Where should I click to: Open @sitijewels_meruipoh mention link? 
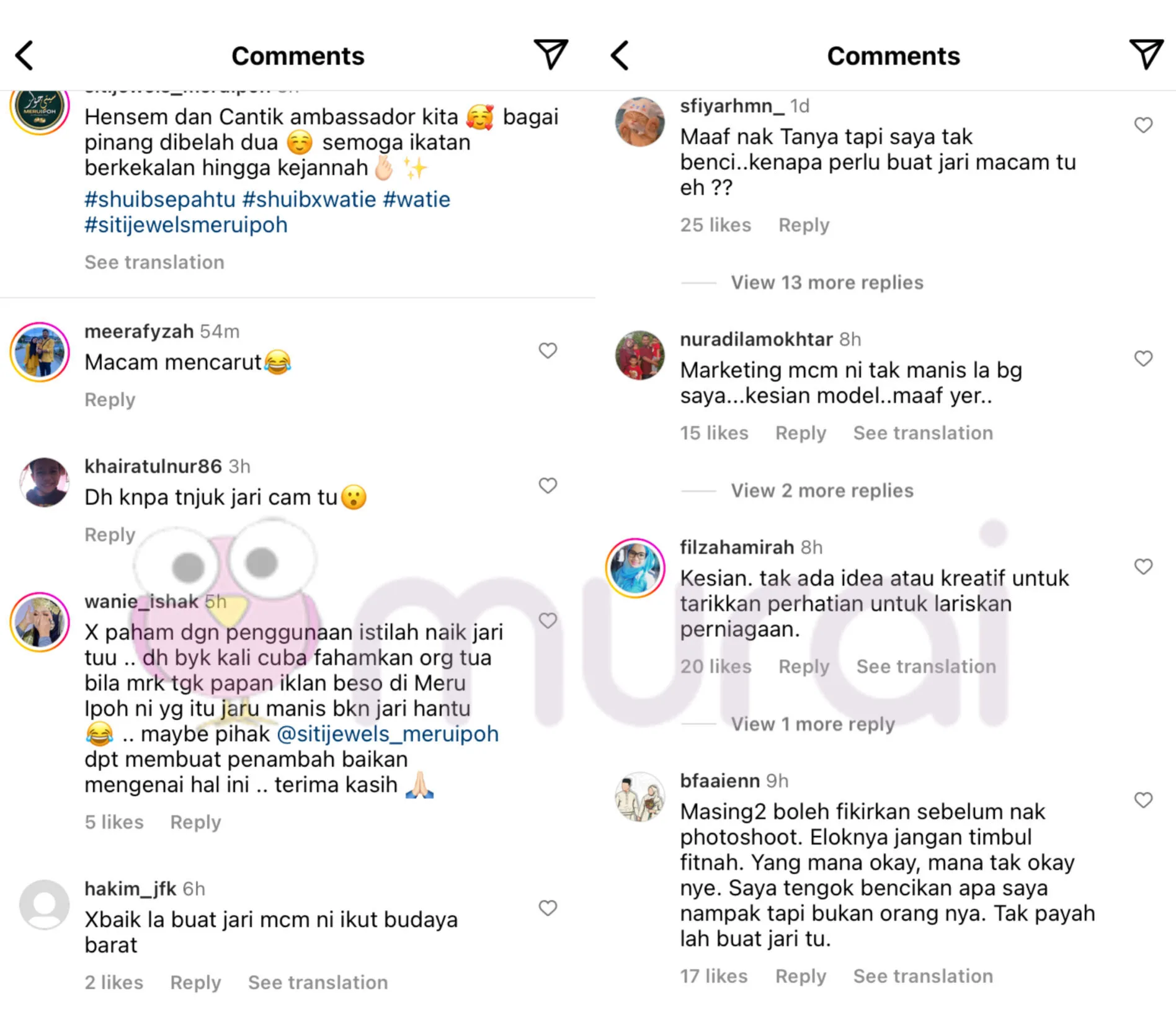(388, 734)
